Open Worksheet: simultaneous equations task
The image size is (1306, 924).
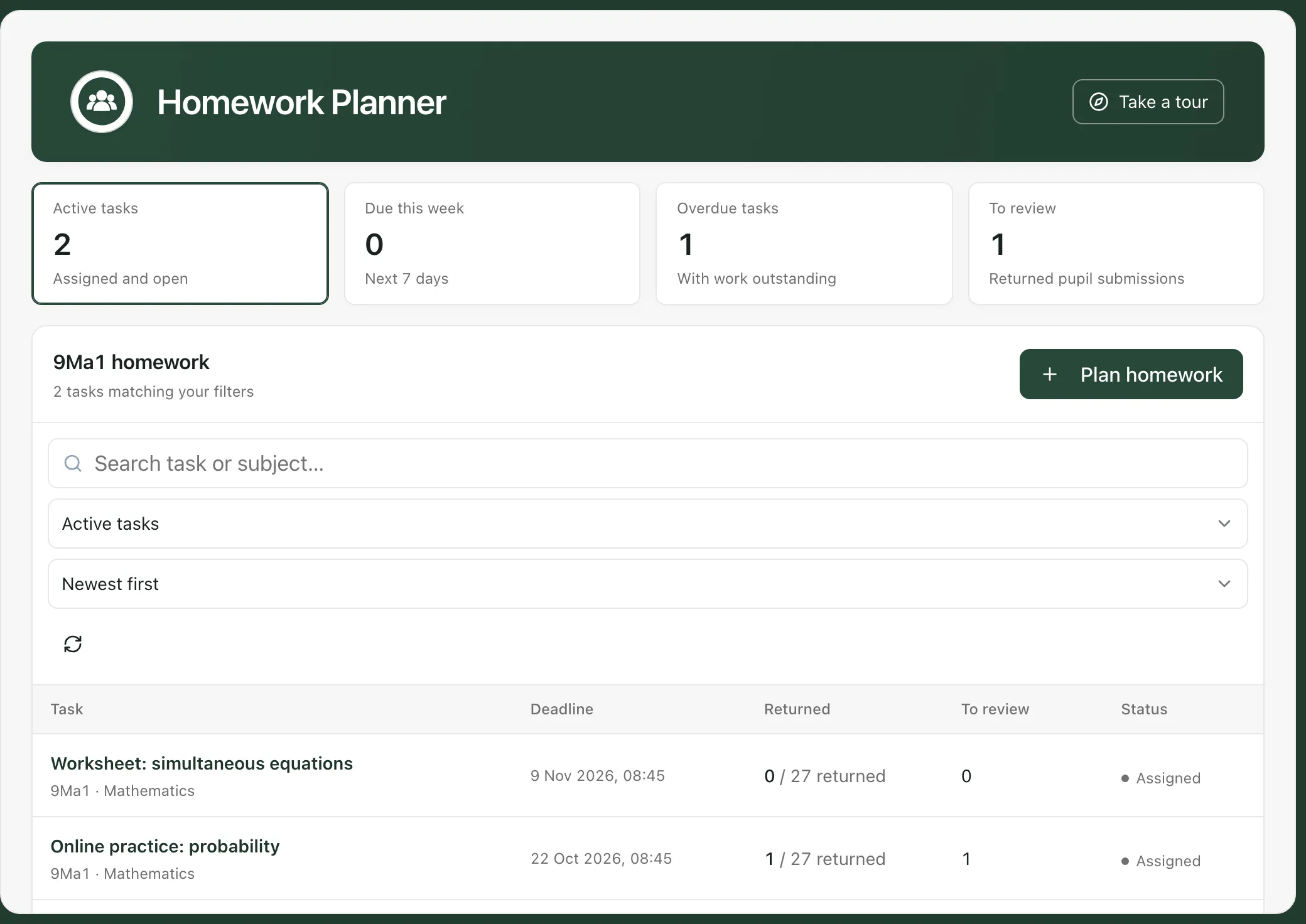click(x=202, y=763)
